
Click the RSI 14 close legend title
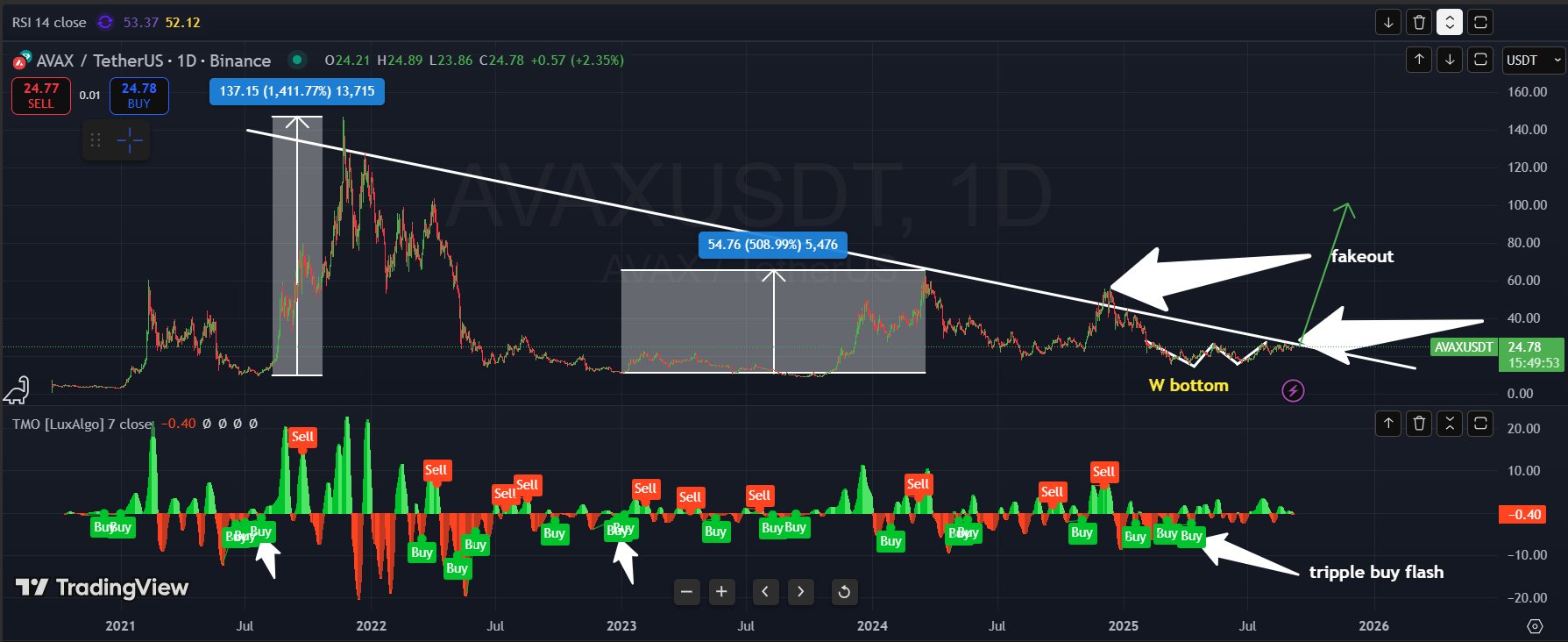tap(49, 22)
